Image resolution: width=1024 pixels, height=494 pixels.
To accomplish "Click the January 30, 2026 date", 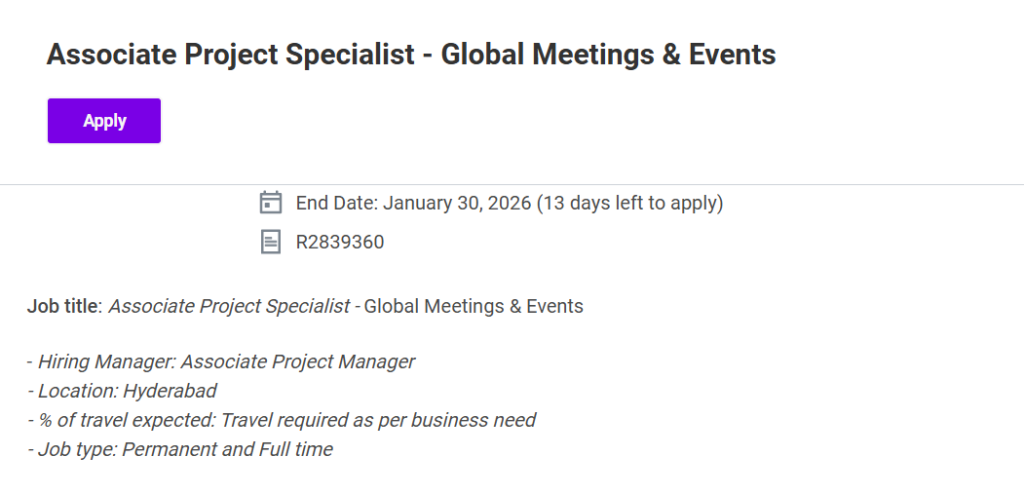I will (x=457, y=203).
